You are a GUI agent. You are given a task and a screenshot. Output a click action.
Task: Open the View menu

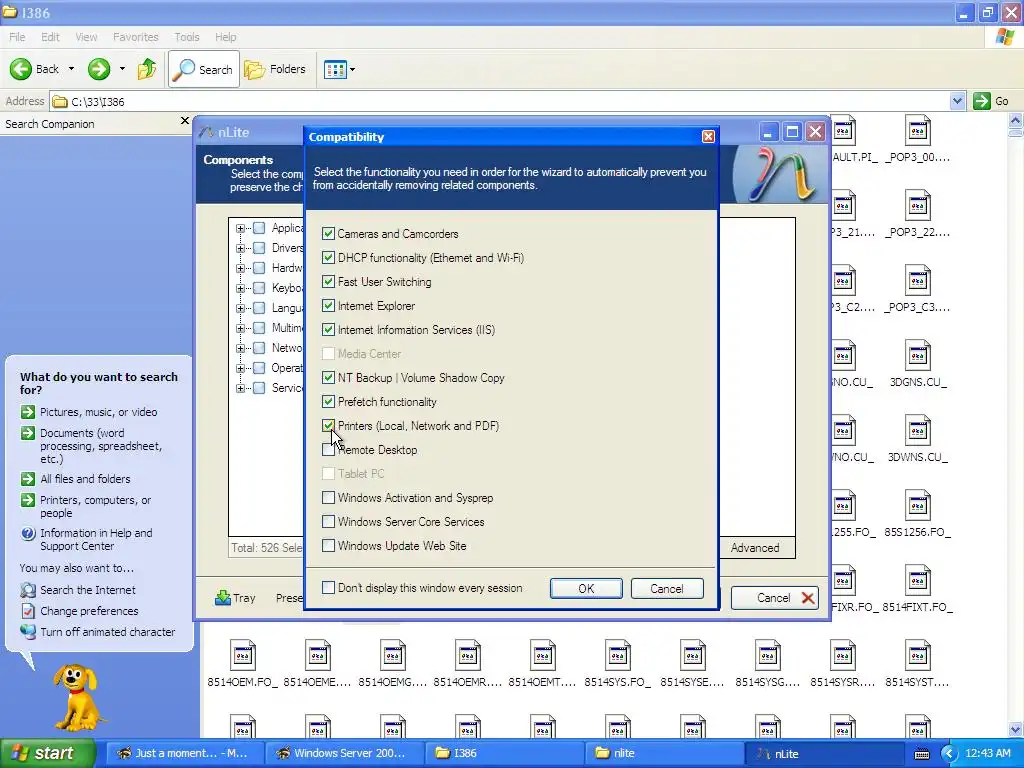pos(86,37)
